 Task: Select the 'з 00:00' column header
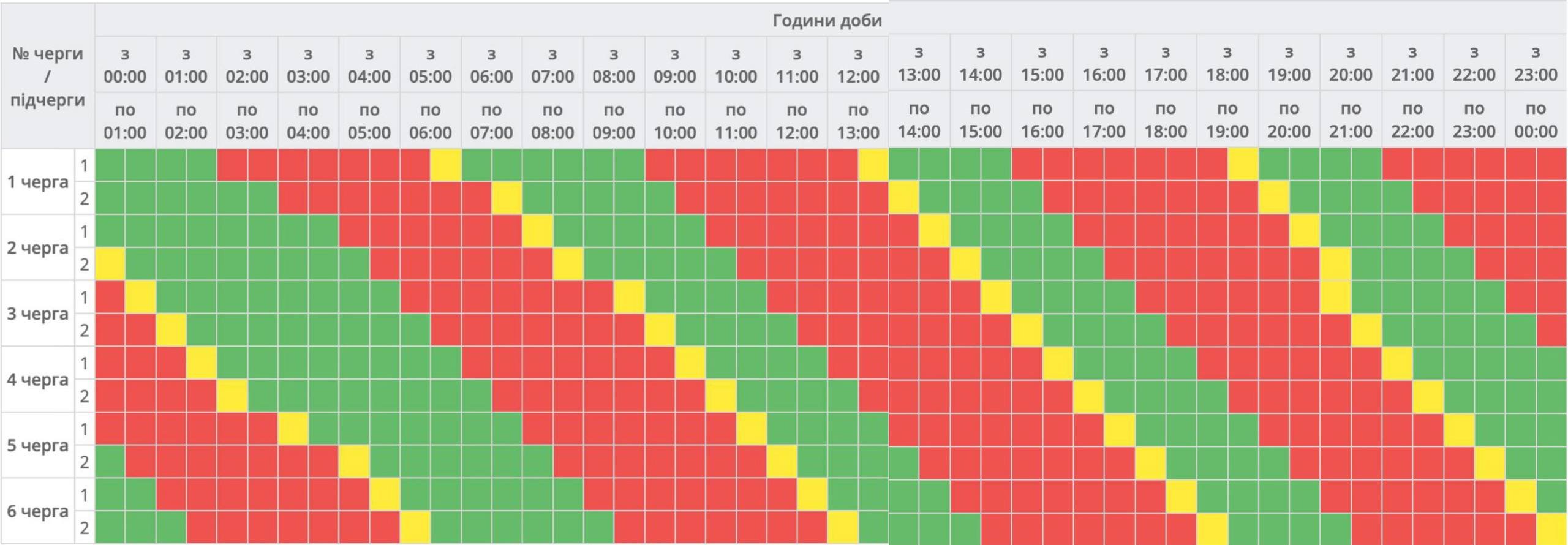click(x=125, y=65)
